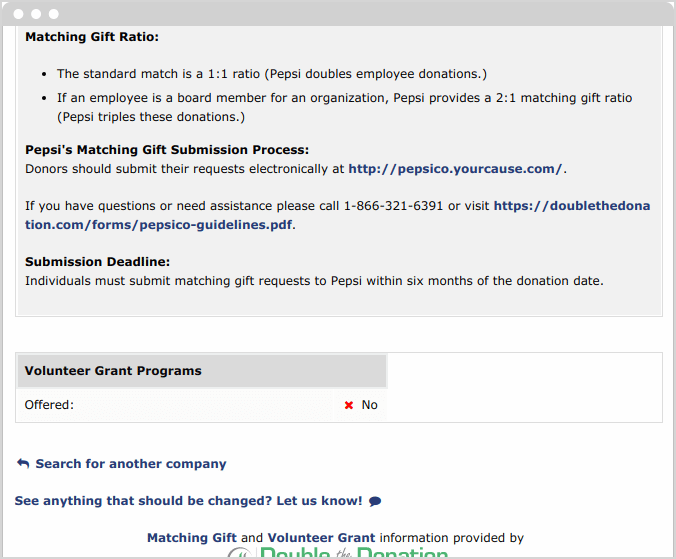Click the Offered: label
This screenshot has width=676, height=559.
click(49, 405)
